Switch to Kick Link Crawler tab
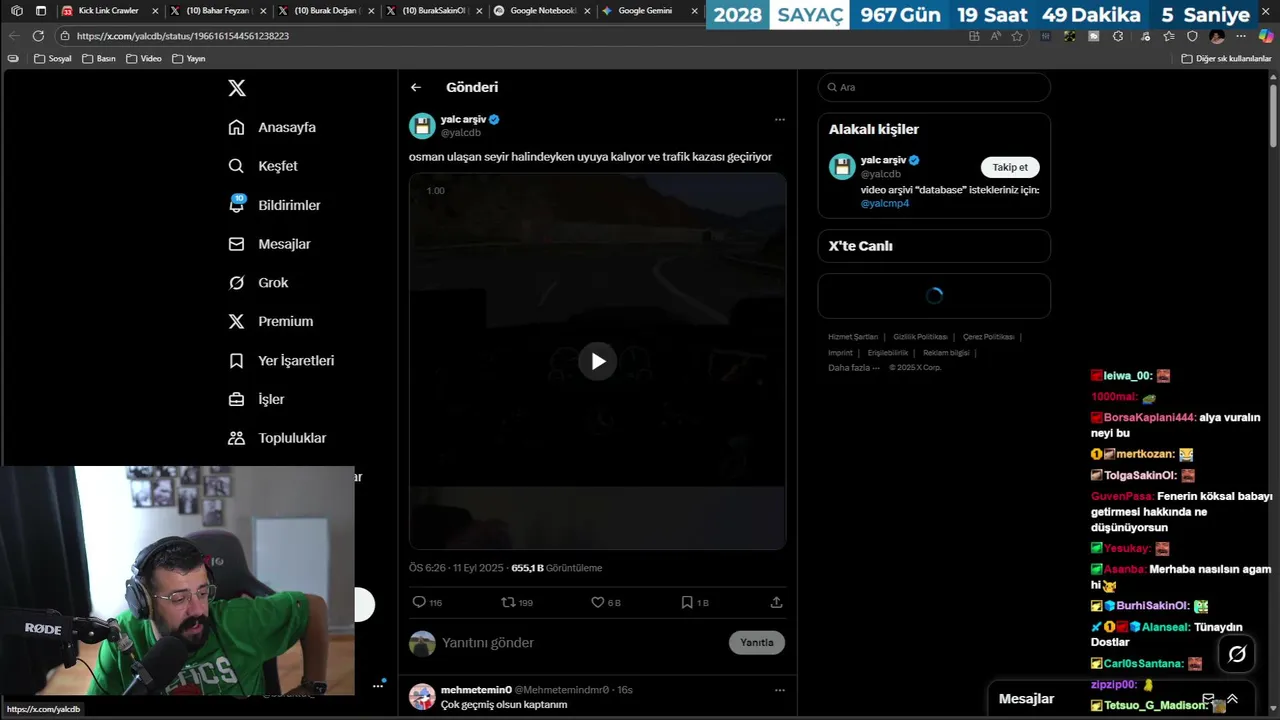 (108, 10)
